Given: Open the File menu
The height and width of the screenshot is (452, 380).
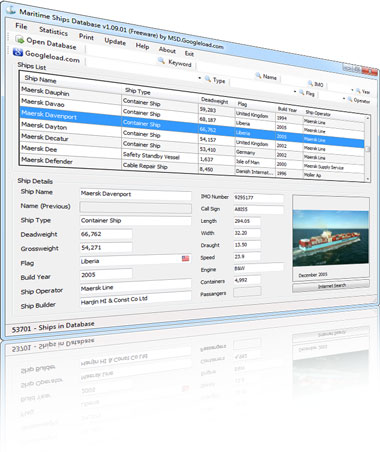Looking at the screenshot, I should click(21, 26).
